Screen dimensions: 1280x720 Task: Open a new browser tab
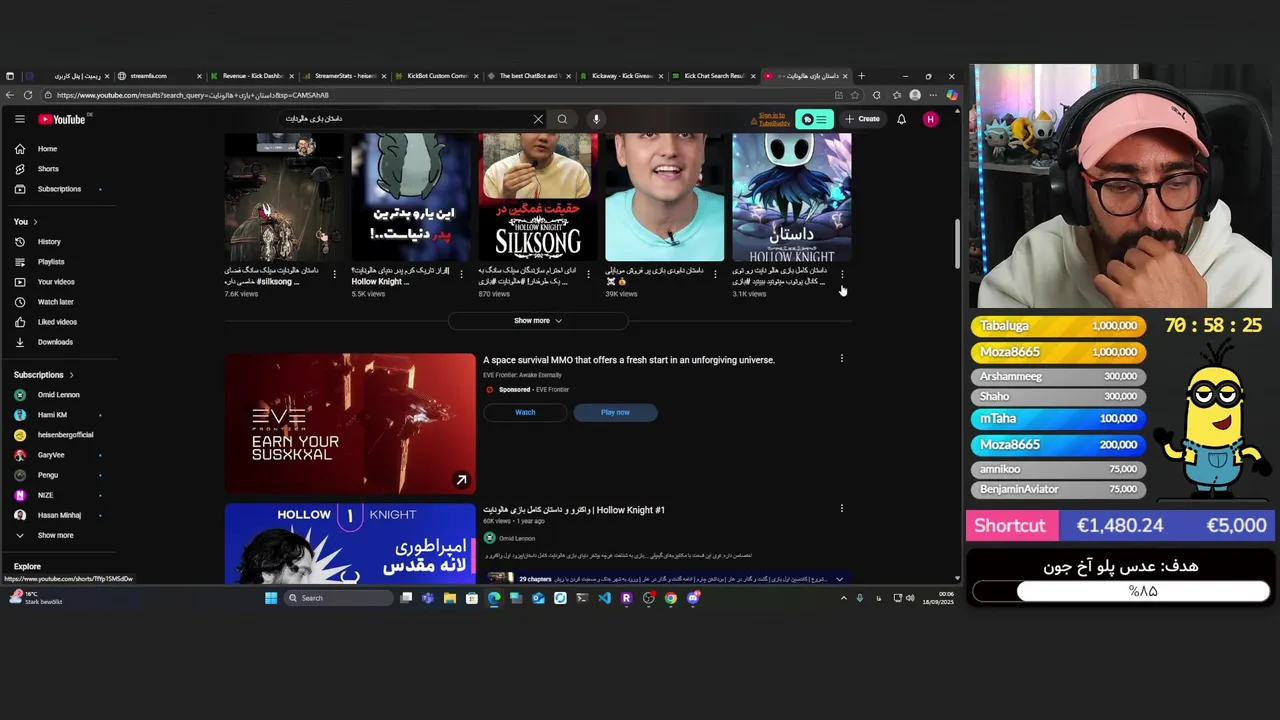(x=861, y=76)
